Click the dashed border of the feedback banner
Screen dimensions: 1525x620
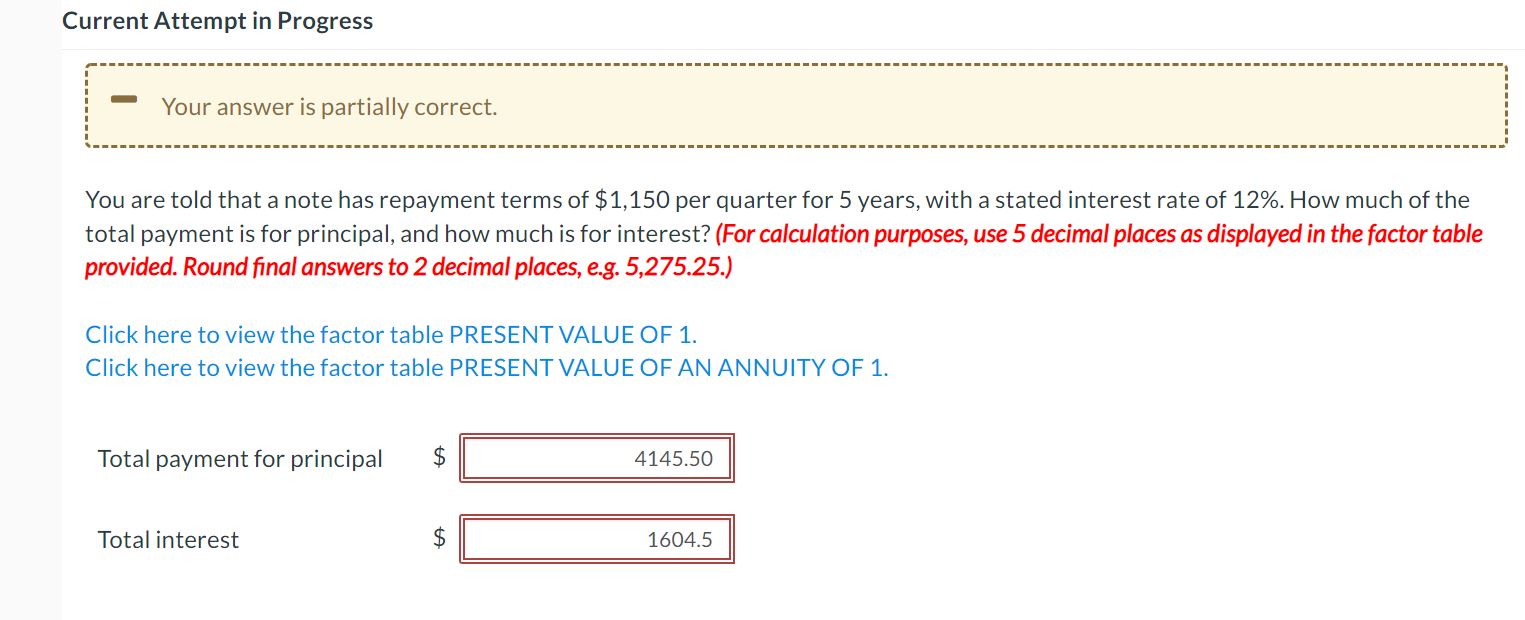point(797,63)
